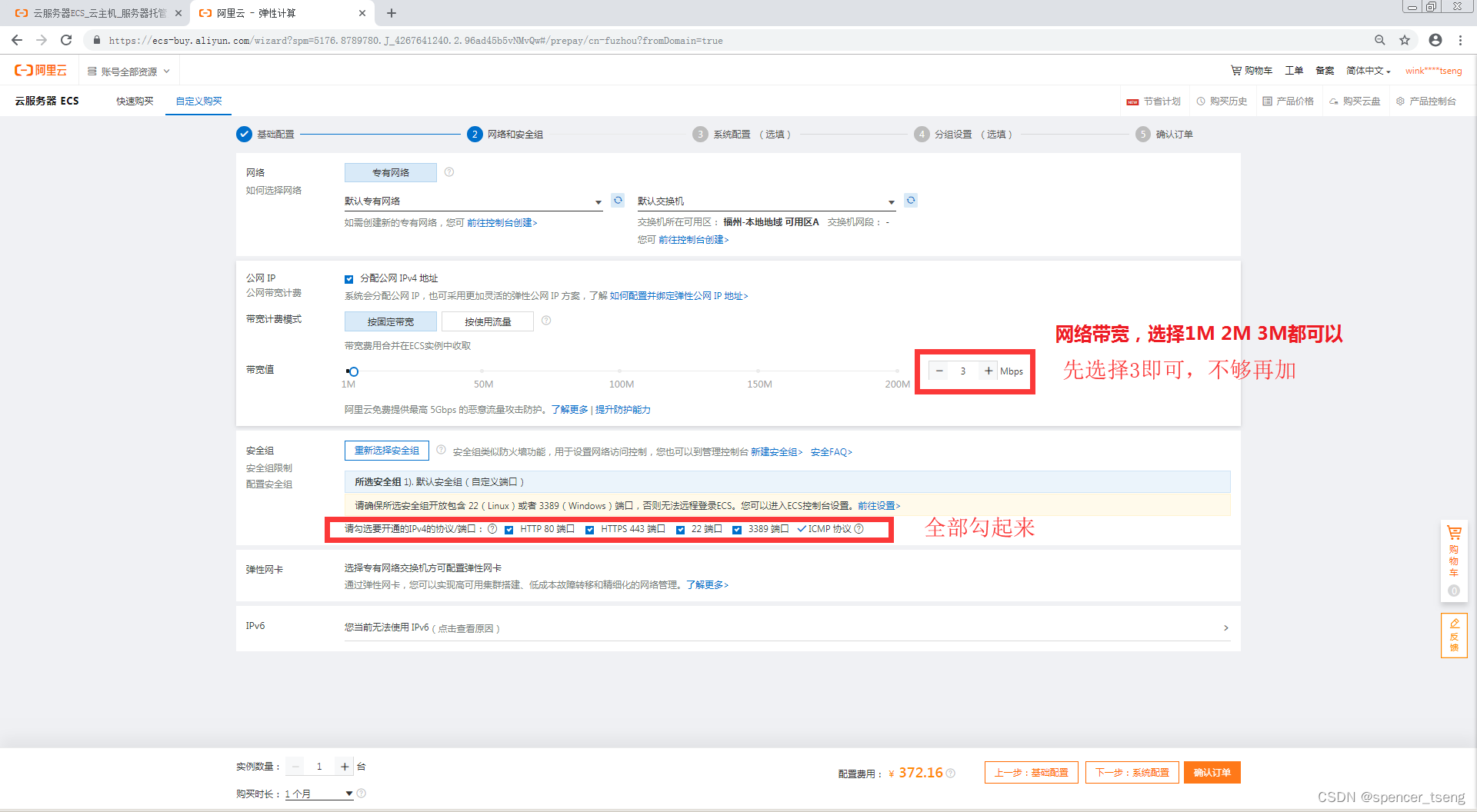Open 产品价格 from the toolbar
This screenshot has height=812, width=1477.
[x=1289, y=101]
